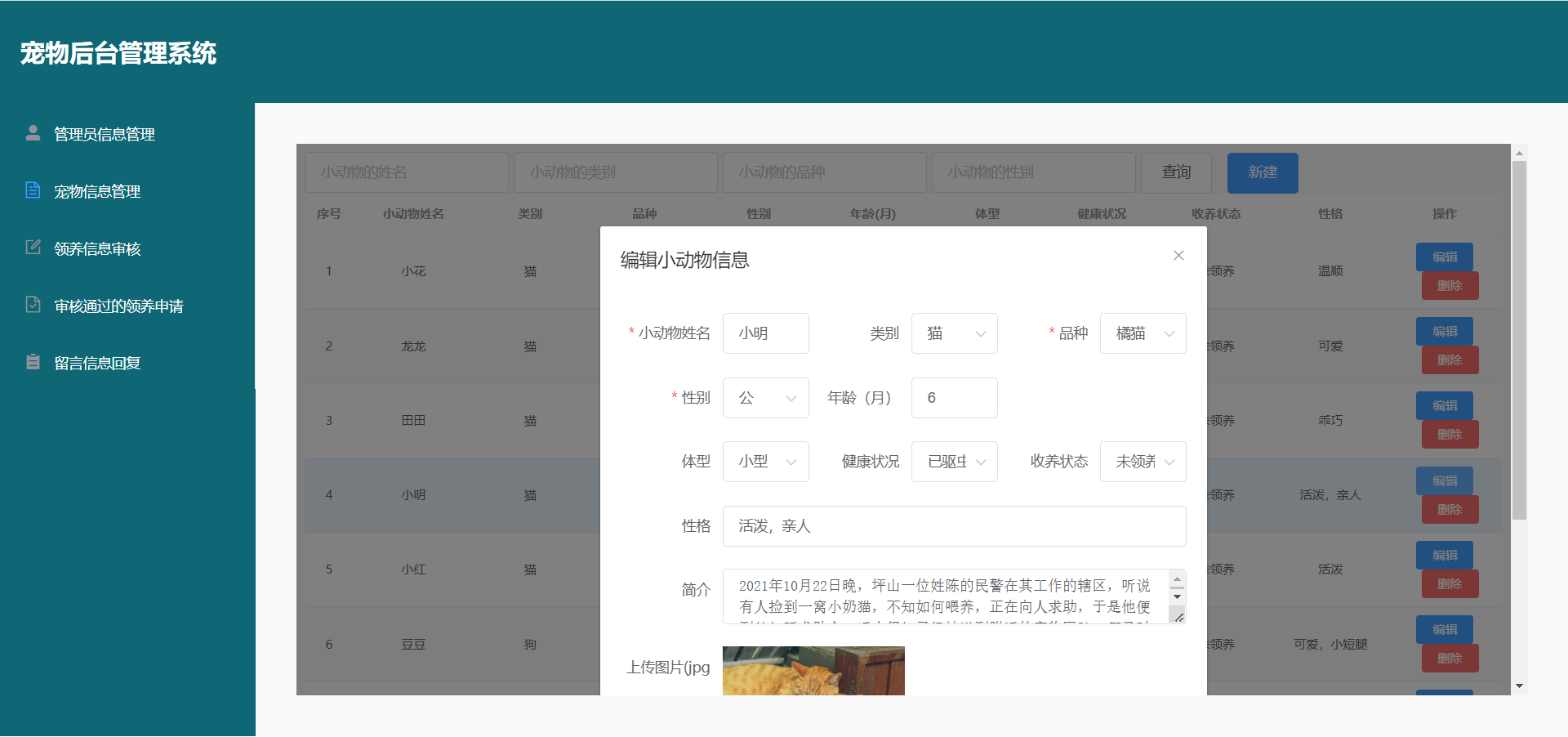Click the approved adoption applications file icon
This screenshot has width=1568, height=737.
click(33, 305)
